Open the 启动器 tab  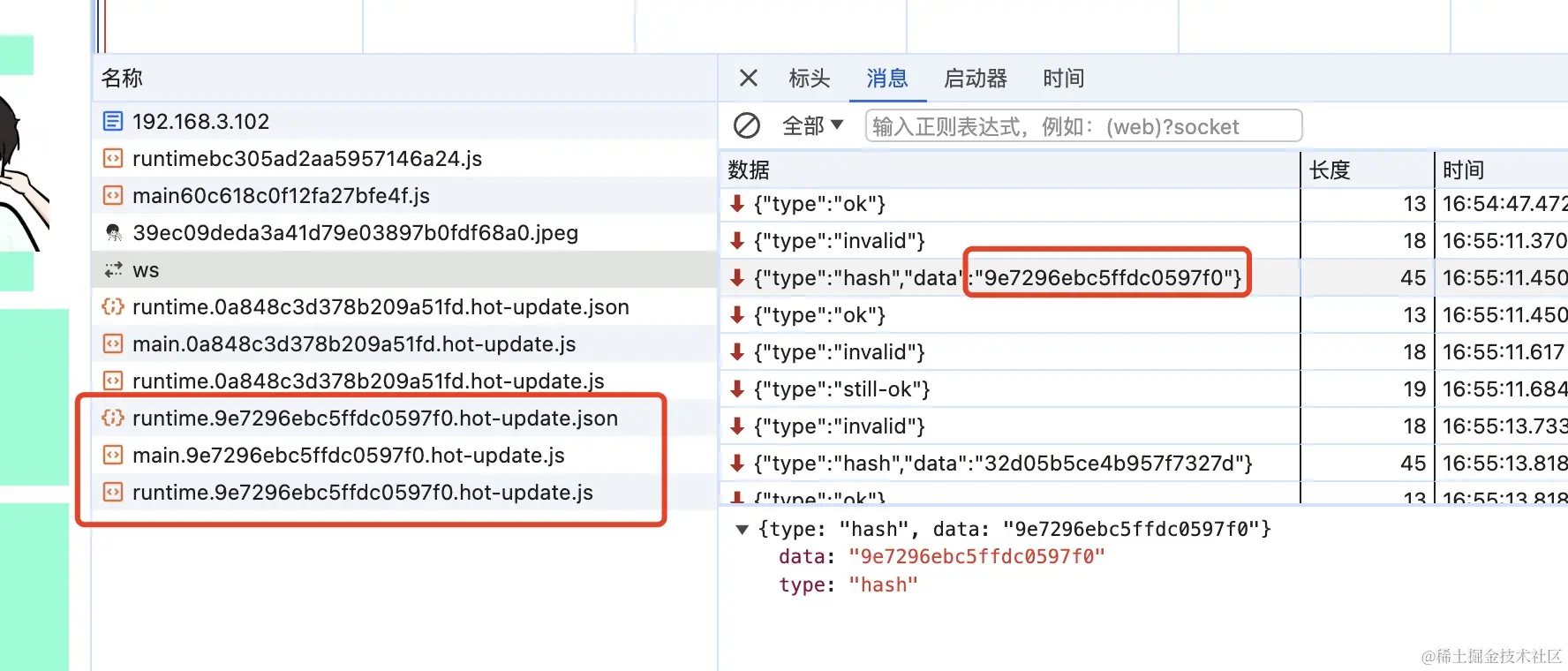point(976,79)
